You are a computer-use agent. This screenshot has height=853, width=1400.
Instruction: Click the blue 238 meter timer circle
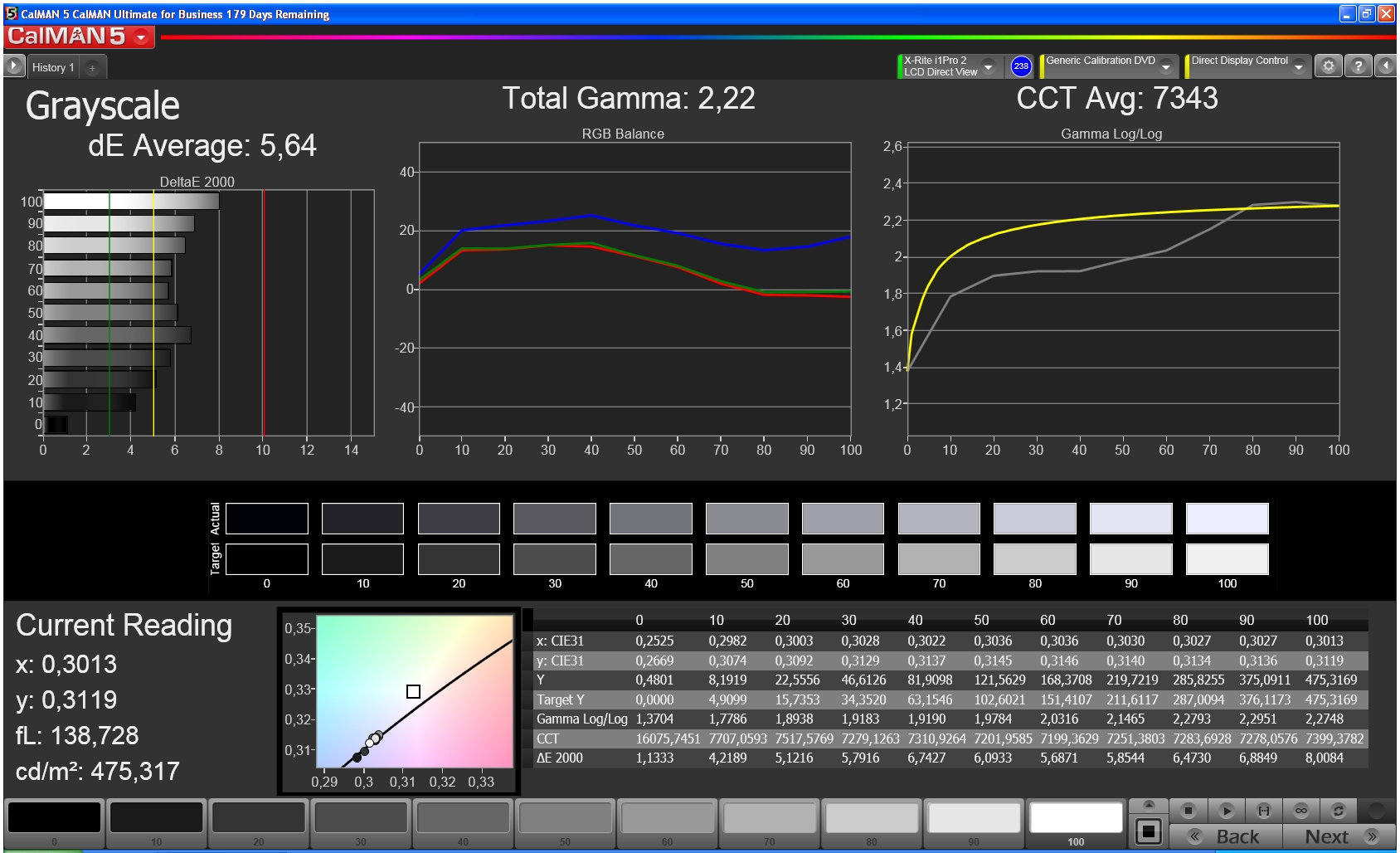(x=1021, y=66)
